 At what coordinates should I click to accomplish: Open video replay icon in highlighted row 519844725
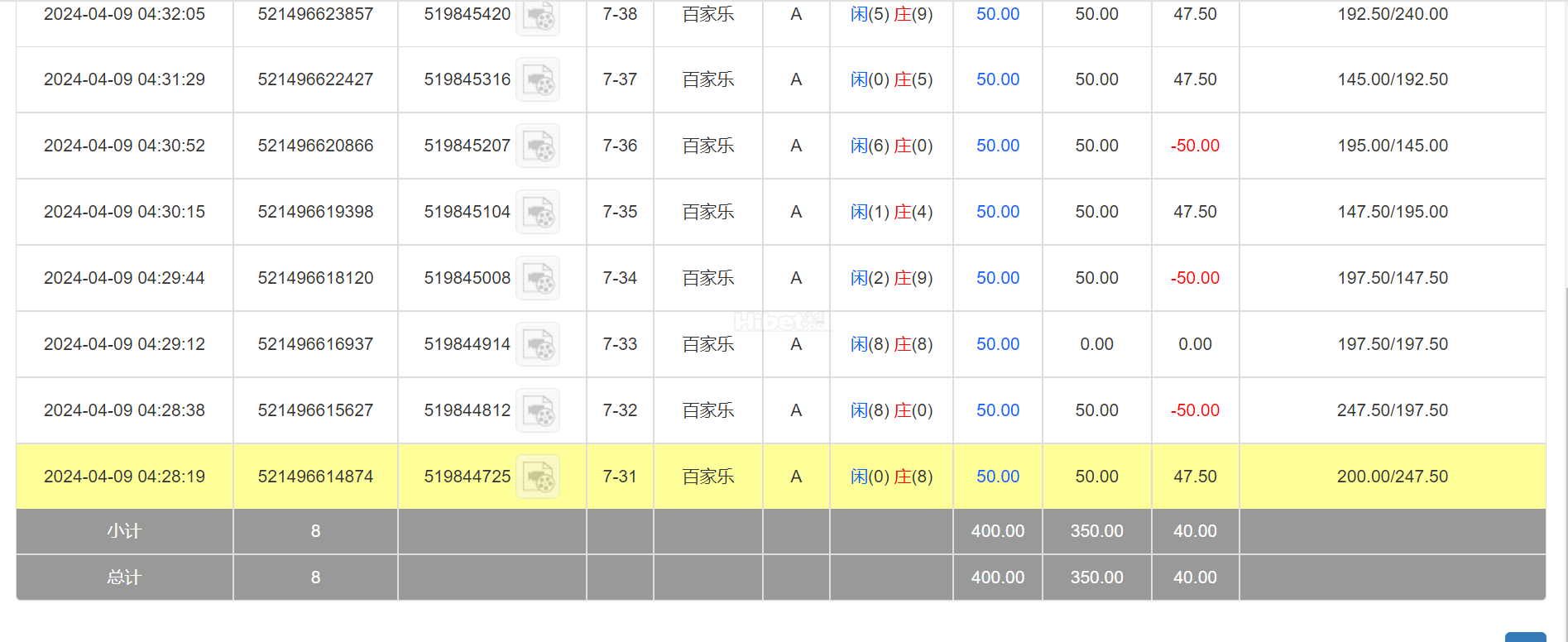pyautogui.click(x=538, y=477)
